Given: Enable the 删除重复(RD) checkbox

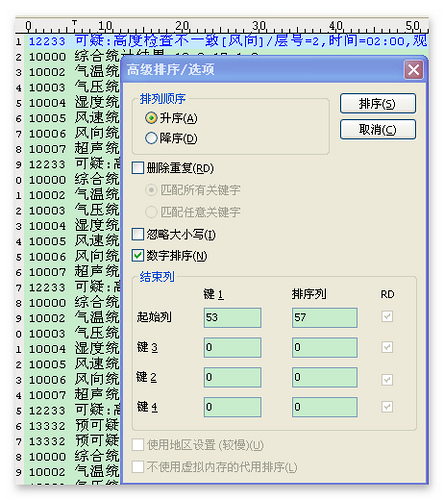Looking at the screenshot, I should tap(138, 168).
